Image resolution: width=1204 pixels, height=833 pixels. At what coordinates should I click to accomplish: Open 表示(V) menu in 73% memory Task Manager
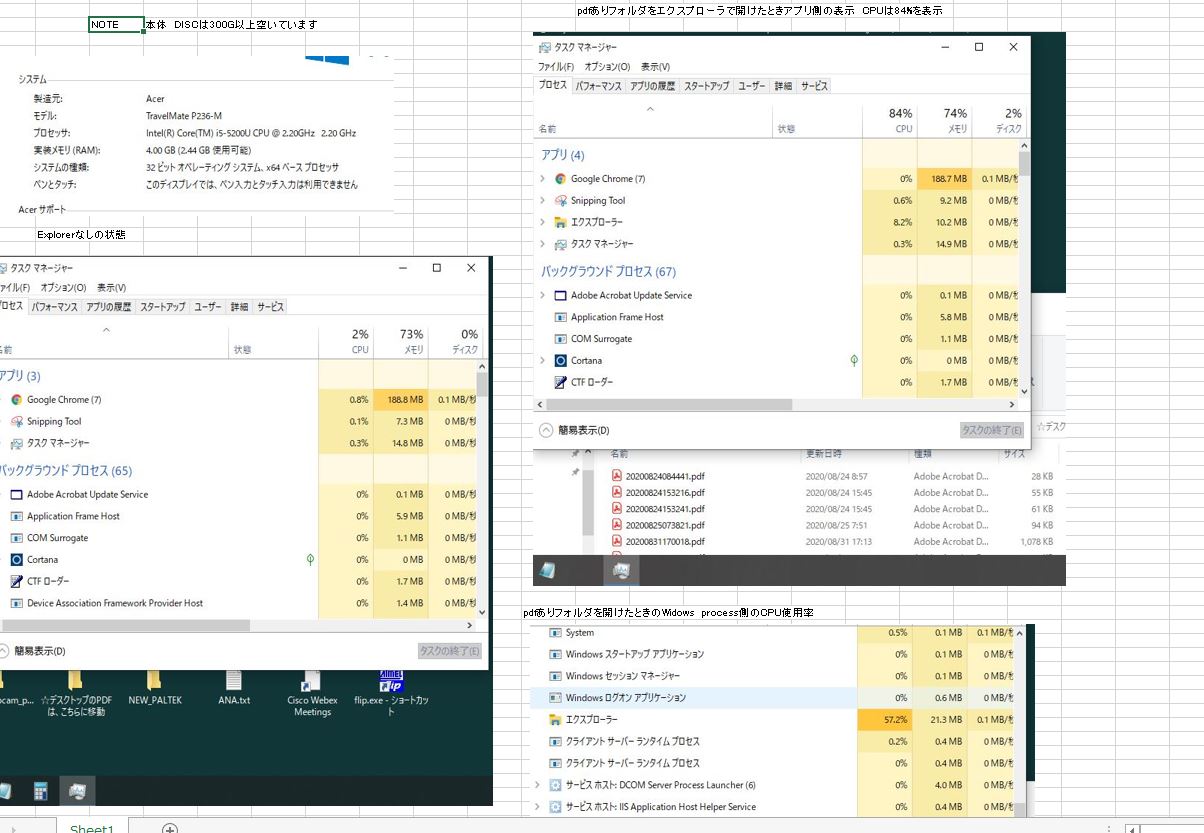point(111,288)
